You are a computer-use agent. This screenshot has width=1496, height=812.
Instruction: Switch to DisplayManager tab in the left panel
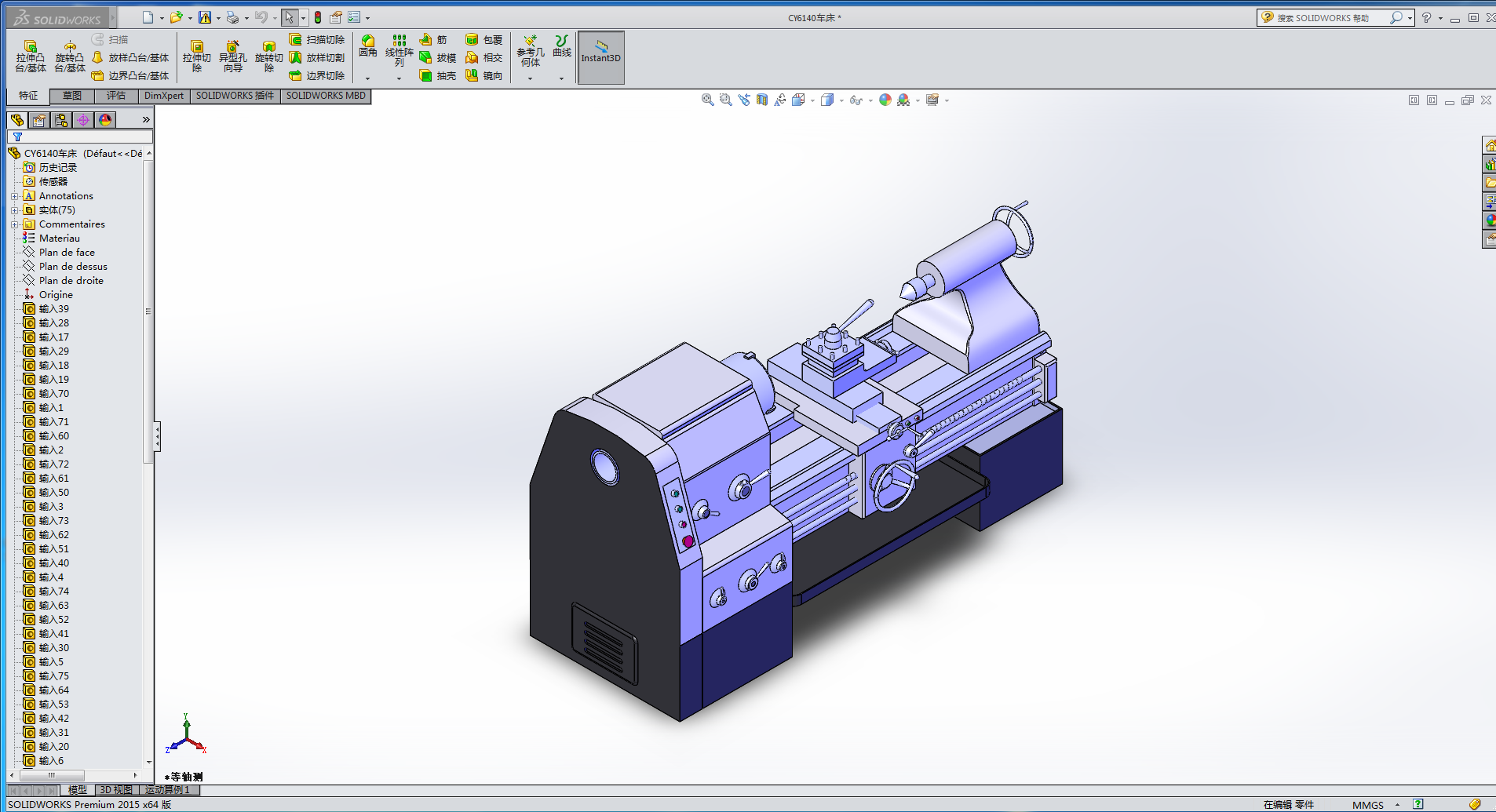point(105,119)
